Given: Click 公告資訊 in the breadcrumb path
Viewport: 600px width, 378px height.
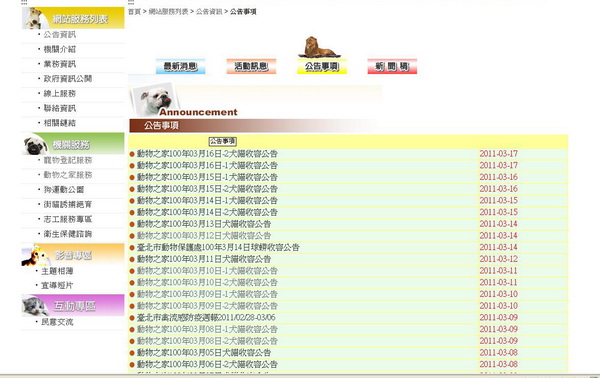Looking at the screenshot, I should (x=209, y=11).
